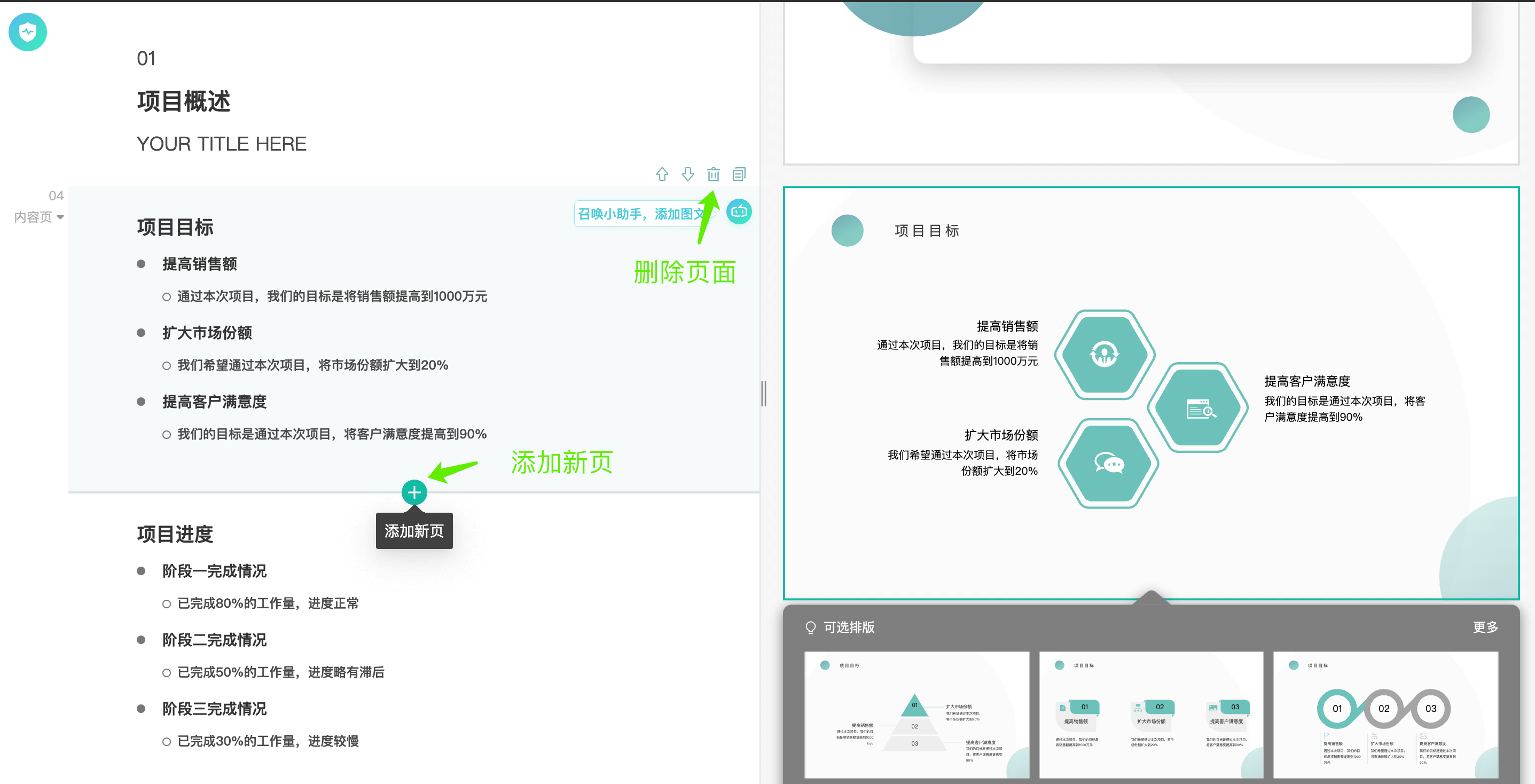Click the YOUR TITLE HERE subtitle
This screenshot has height=784, width=1535.
(222, 144)
